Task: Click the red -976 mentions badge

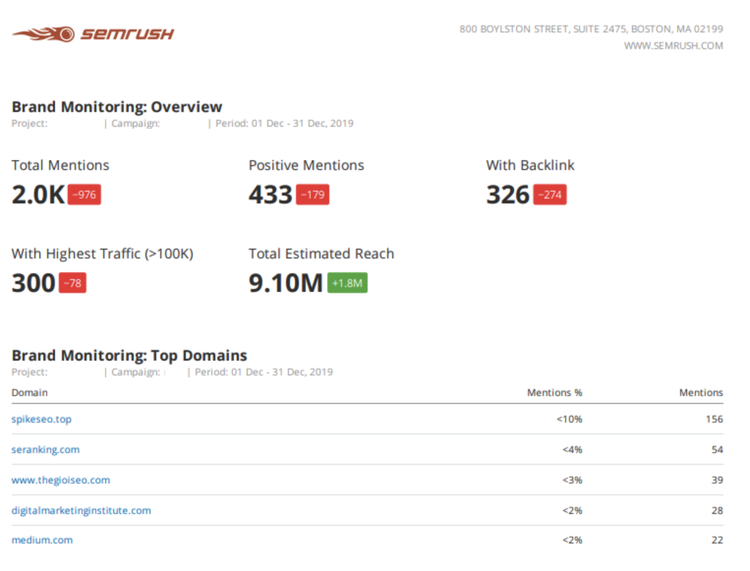Action: 84,195
